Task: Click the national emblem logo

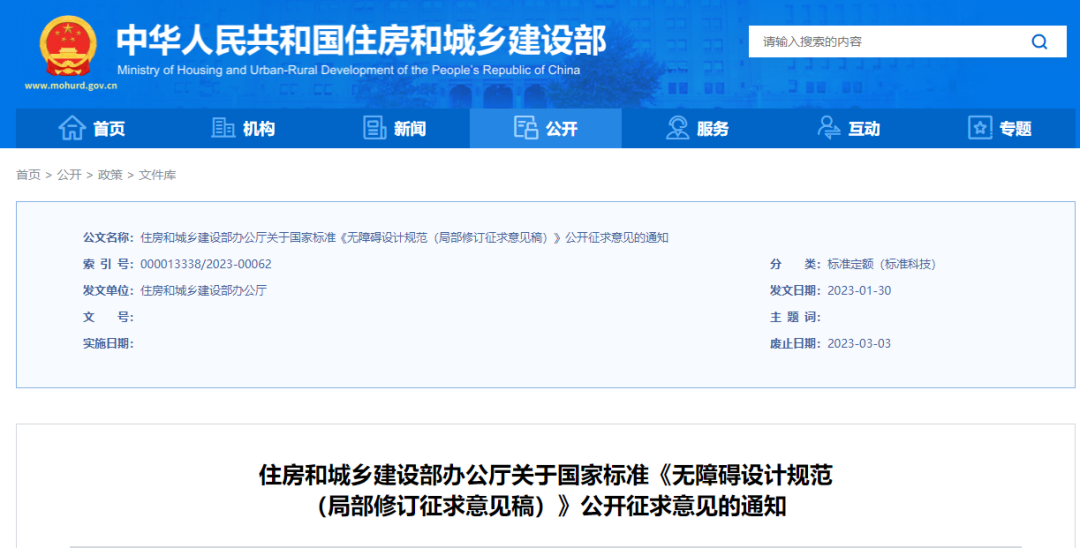Action: click(x=68, y=46)
